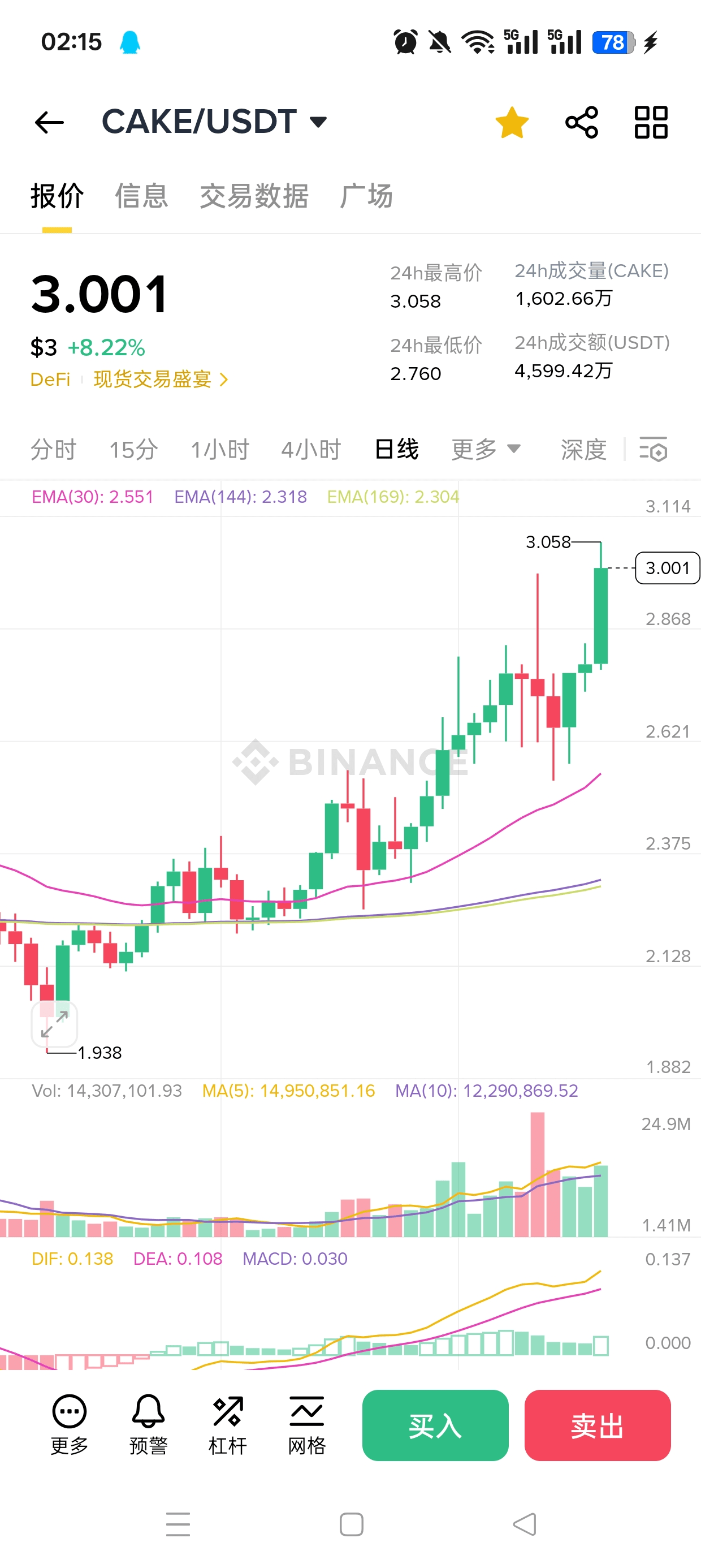
Task: Tap the QQ notification icon in status bar
Action: pyautogui.click(x=129, y=42)
